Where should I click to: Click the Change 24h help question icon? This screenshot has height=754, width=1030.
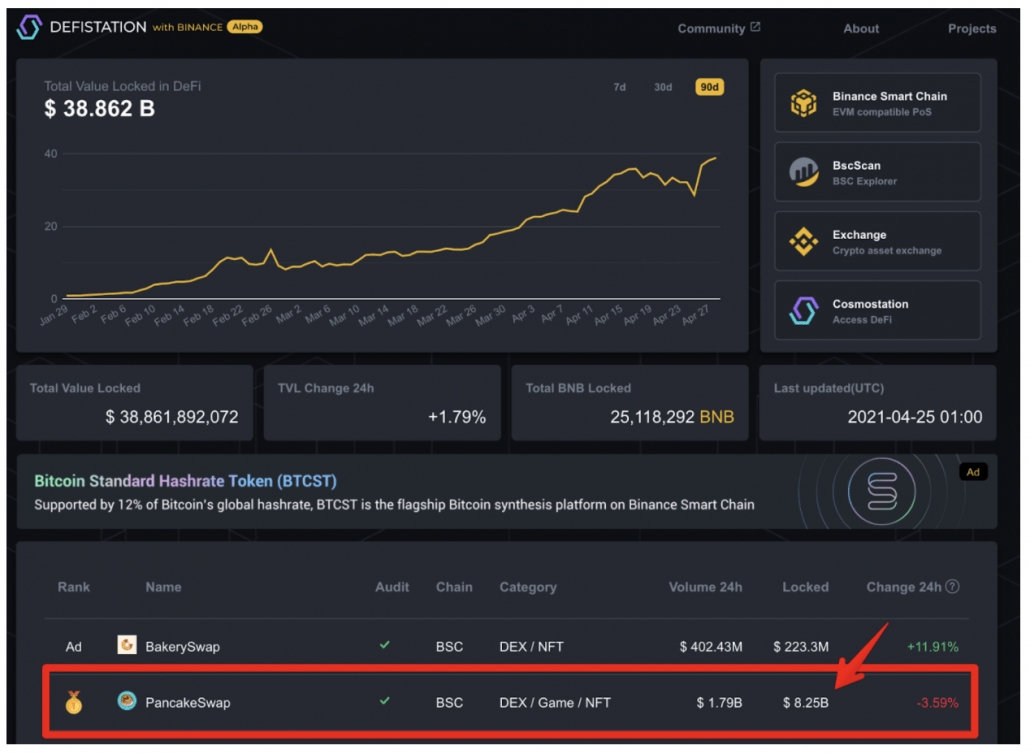(952, 587)
